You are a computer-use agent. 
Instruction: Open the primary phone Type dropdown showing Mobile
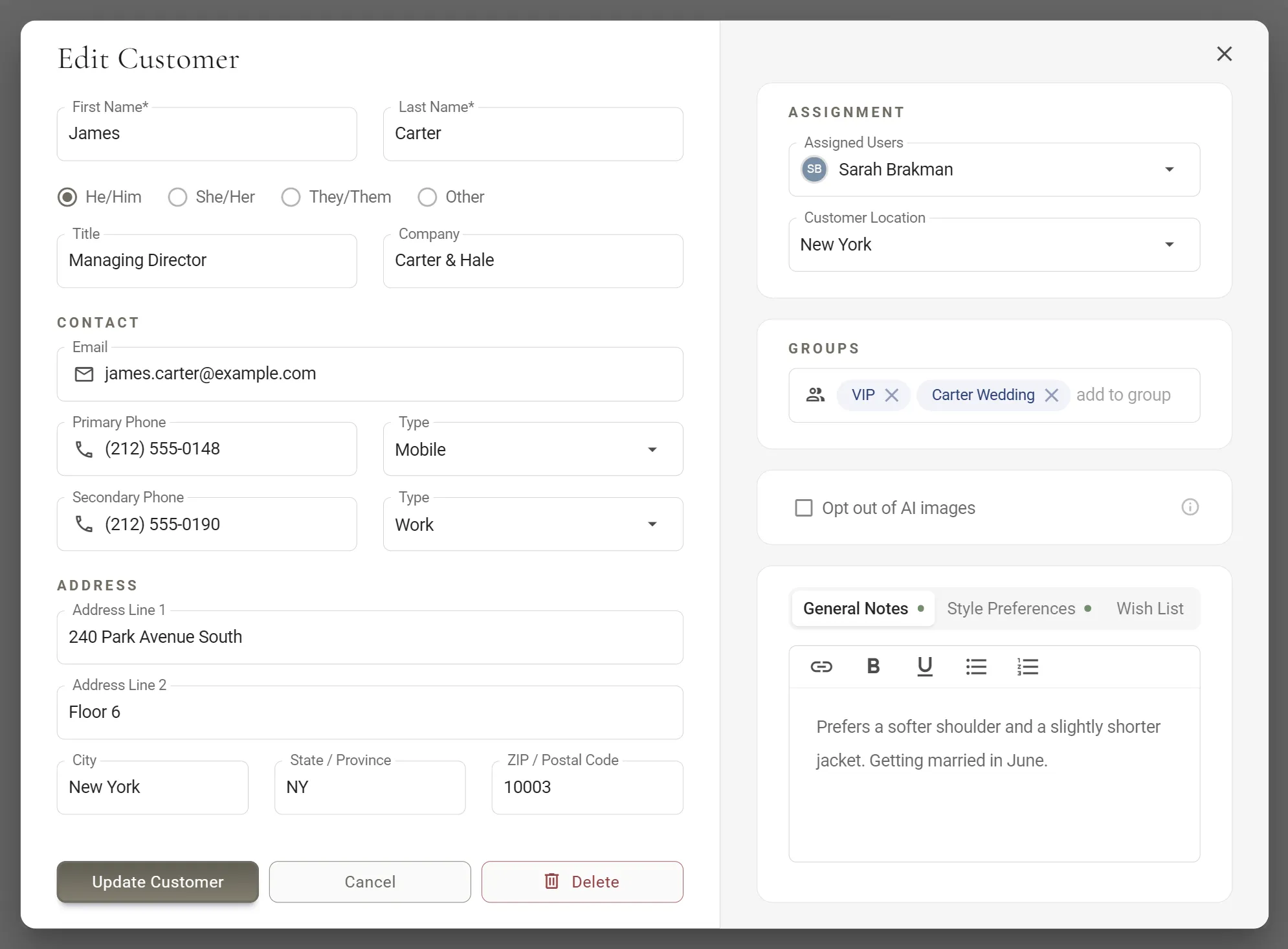click(x=533, y=449)
